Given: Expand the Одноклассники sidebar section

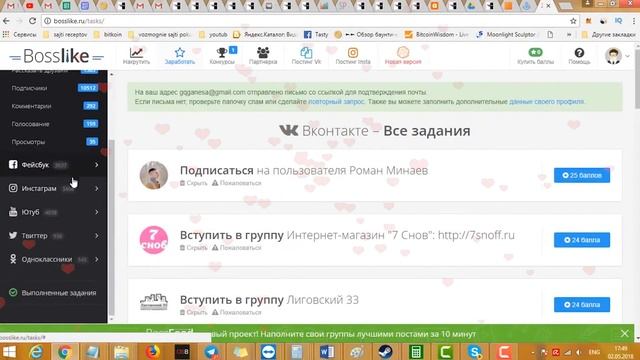Looking at the screenshot, I should (x=54, y=260).
